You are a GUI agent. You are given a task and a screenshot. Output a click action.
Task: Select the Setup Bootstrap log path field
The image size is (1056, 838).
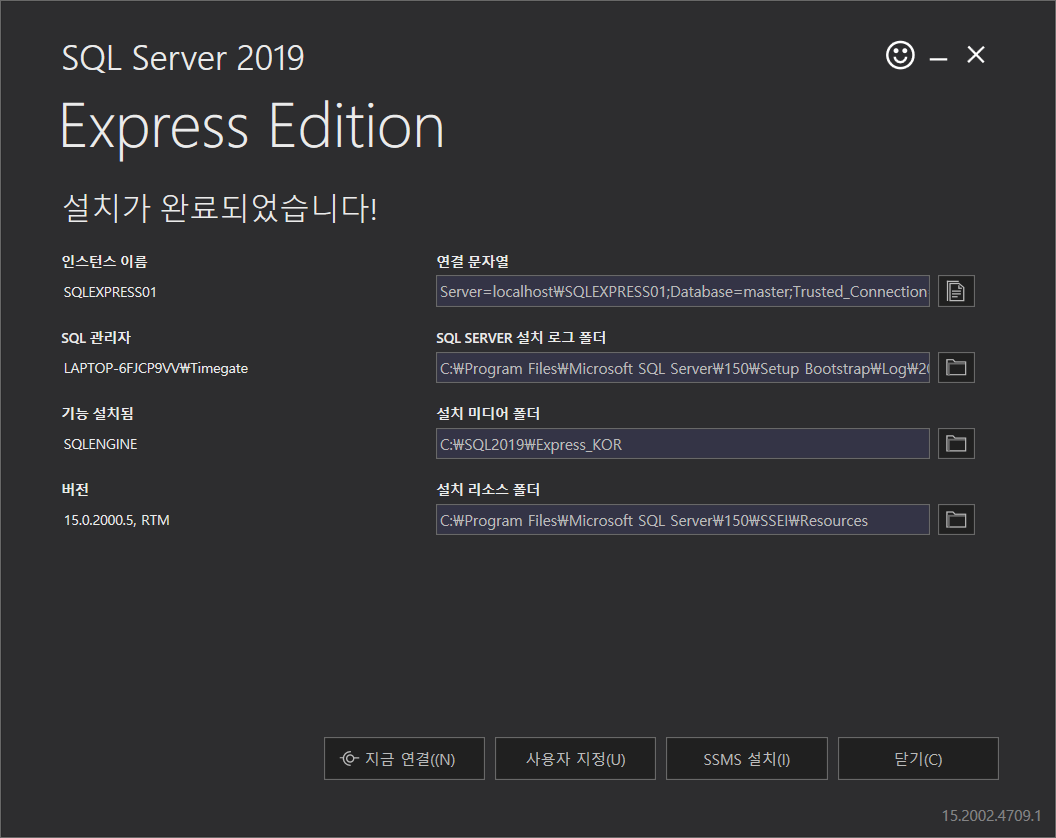point(683,367)
